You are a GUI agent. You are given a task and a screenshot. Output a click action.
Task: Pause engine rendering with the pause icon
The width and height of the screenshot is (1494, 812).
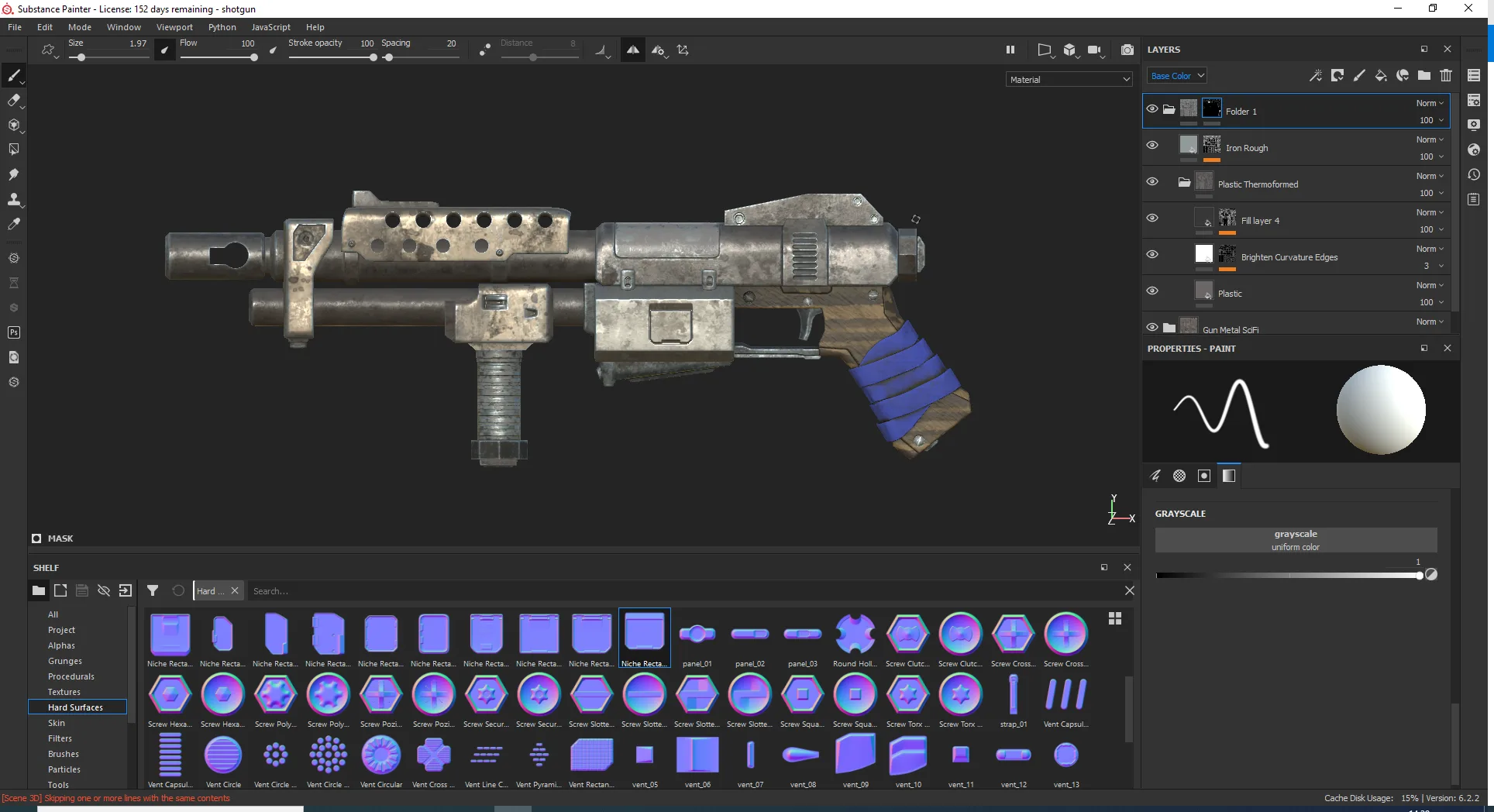1010,50
